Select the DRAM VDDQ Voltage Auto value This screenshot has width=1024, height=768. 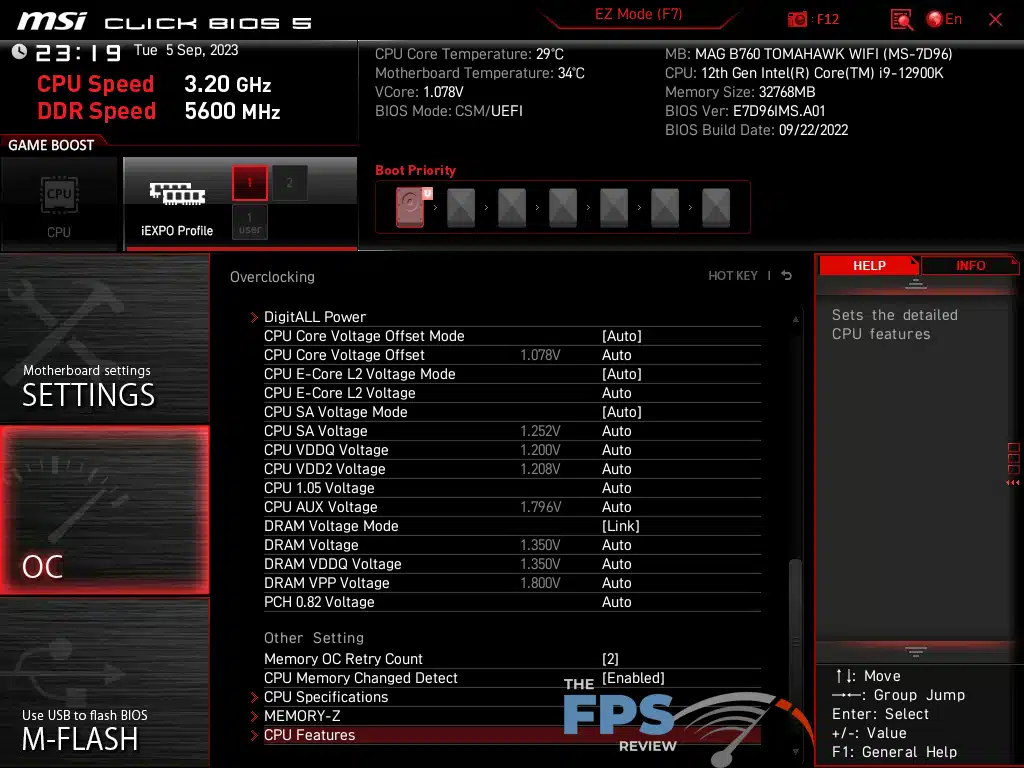[616, 564]
